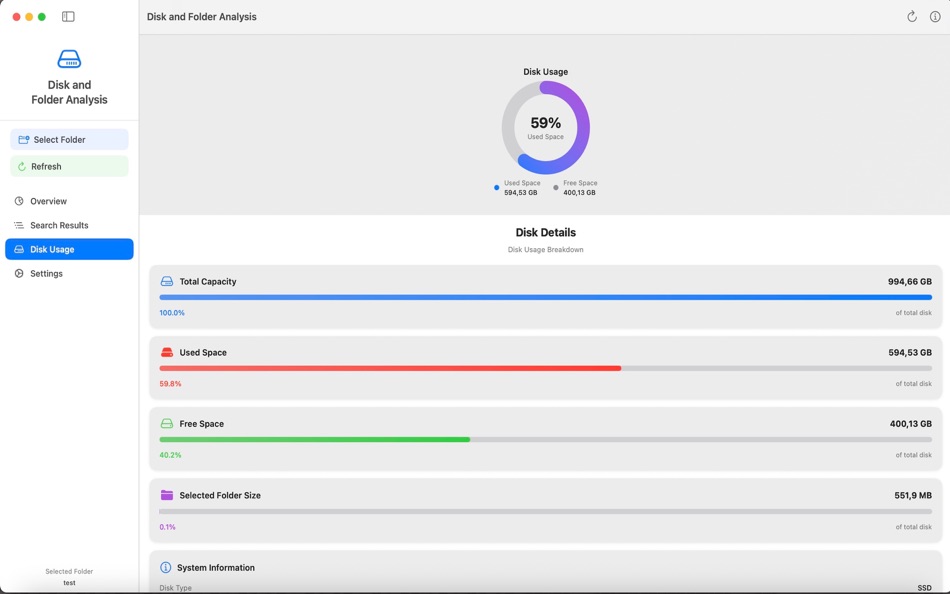Click the green Refresh button
Viewport: 950px width, 594px height.
coord(68,166)
